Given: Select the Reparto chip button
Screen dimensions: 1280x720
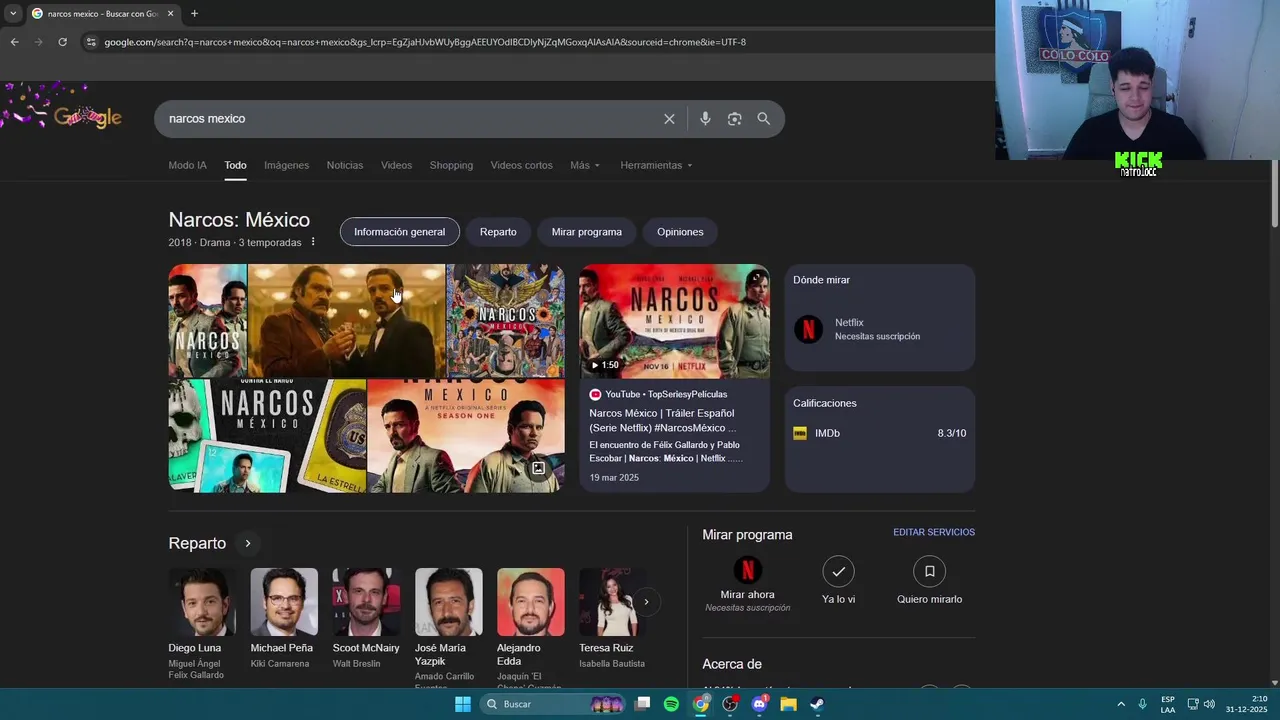Looking at the screenshot, I should pos(498,232).
